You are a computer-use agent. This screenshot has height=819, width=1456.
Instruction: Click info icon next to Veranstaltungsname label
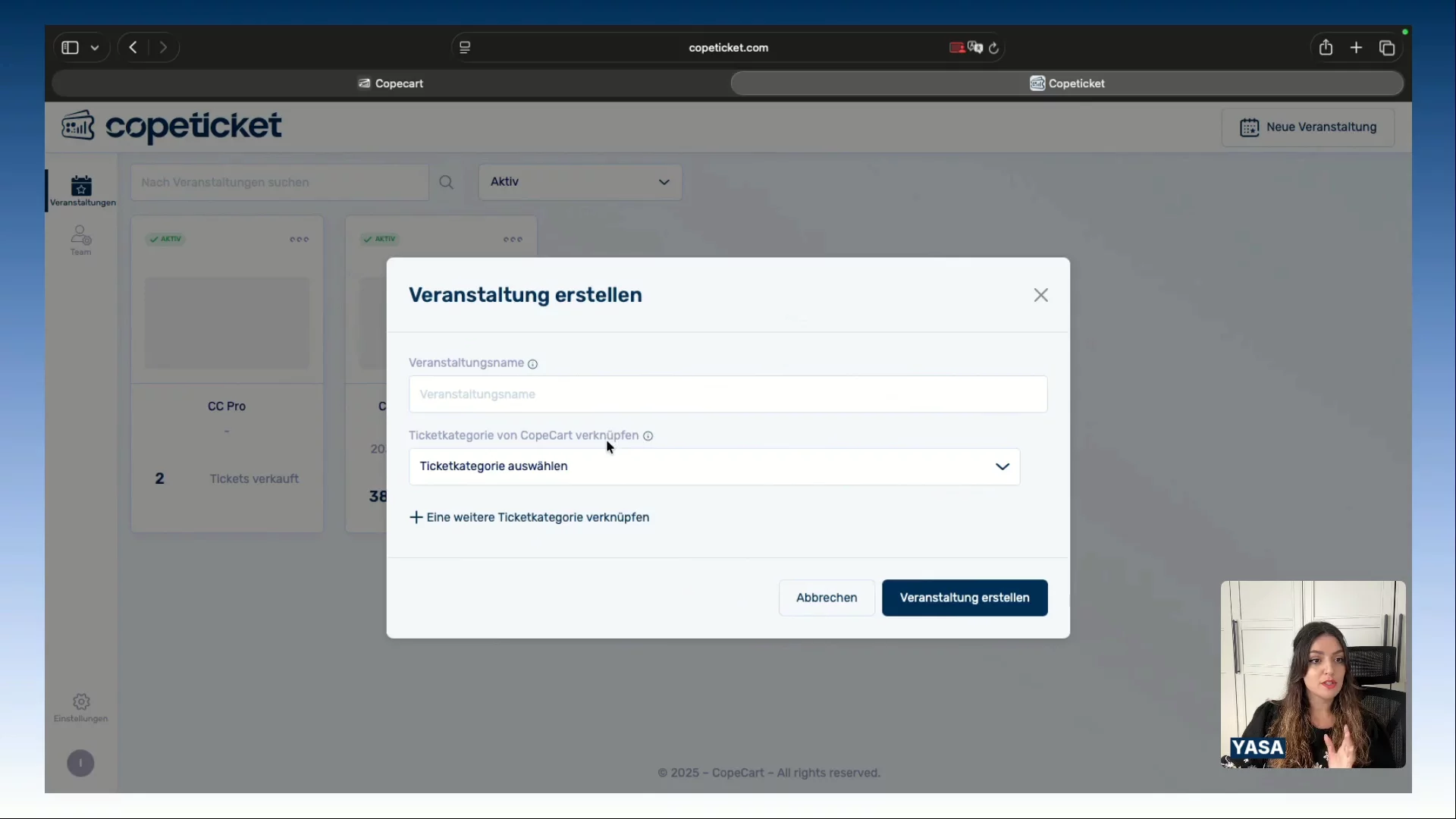(532, 364)
